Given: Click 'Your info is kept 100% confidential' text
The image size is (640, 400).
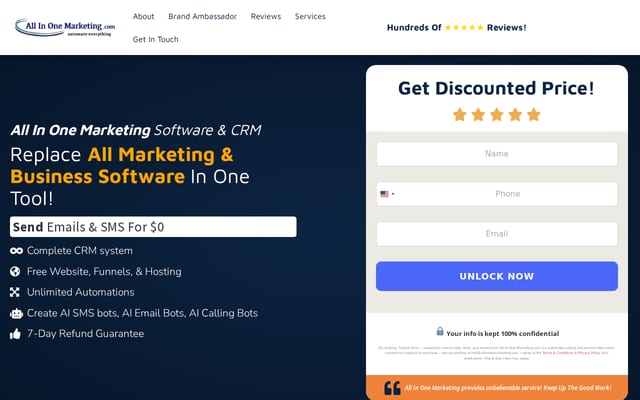Looking at the screenshot, I should pyautogui.click(x=502, y=333).
